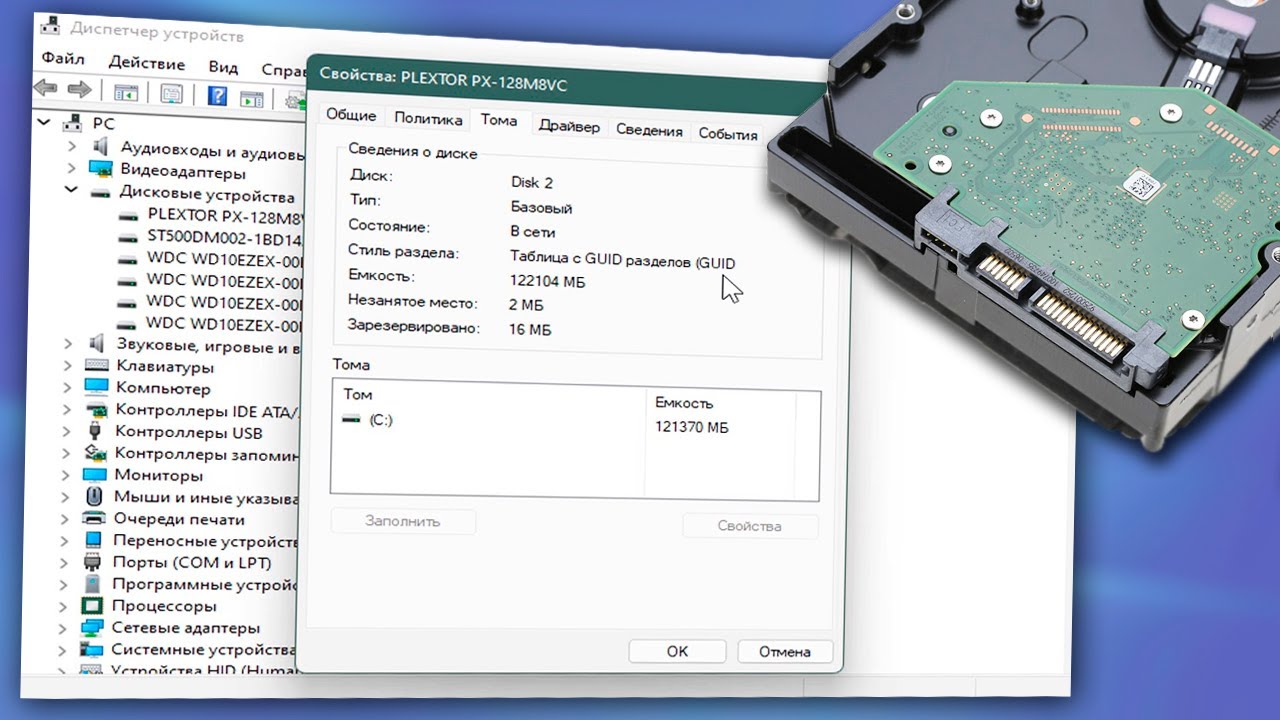Expand the Сетевые адаптеры chevron
Viewport: 1280px width, 720px height.
pos(63,628)
